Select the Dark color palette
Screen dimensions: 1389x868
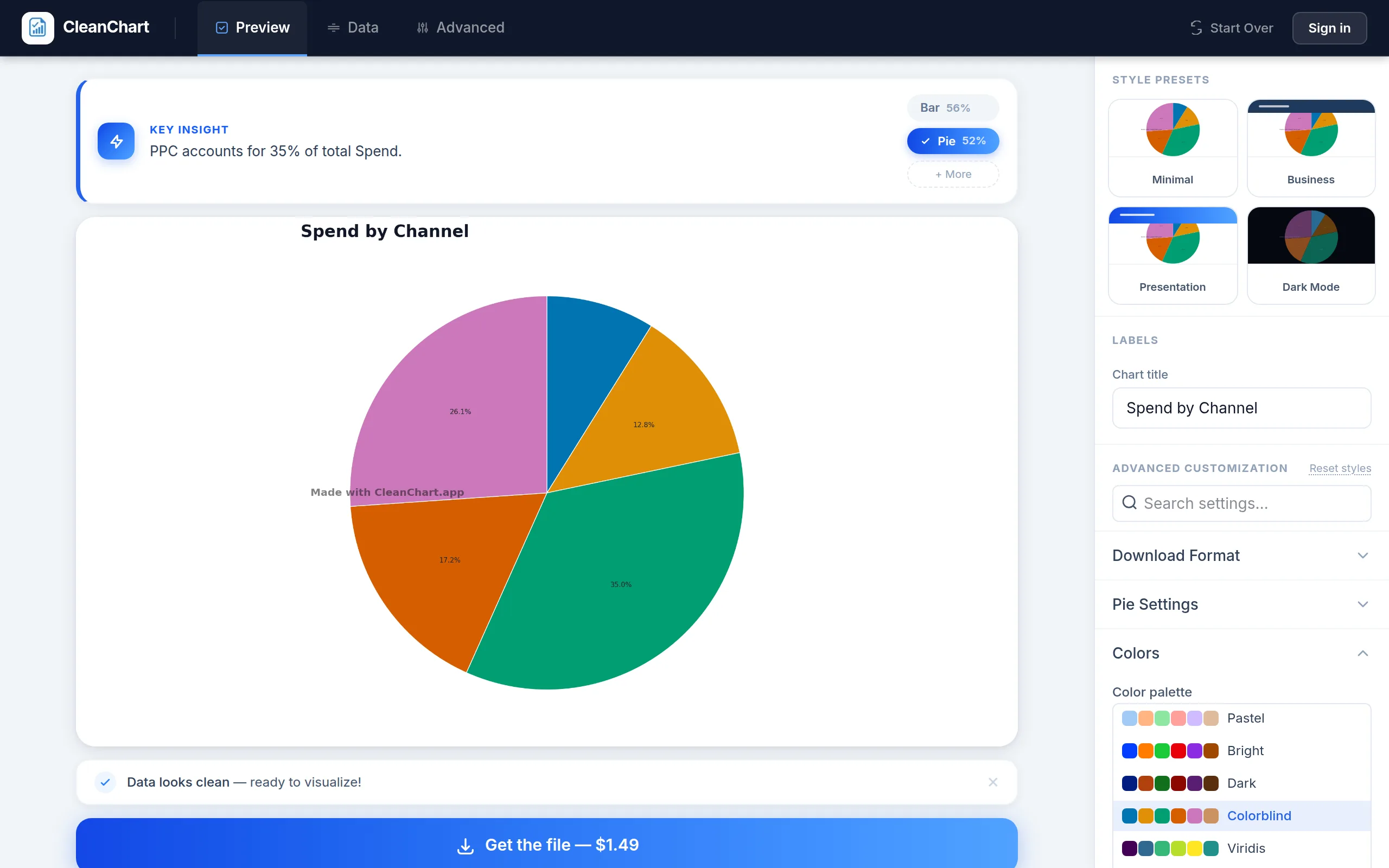click(x=1241, y=783)
